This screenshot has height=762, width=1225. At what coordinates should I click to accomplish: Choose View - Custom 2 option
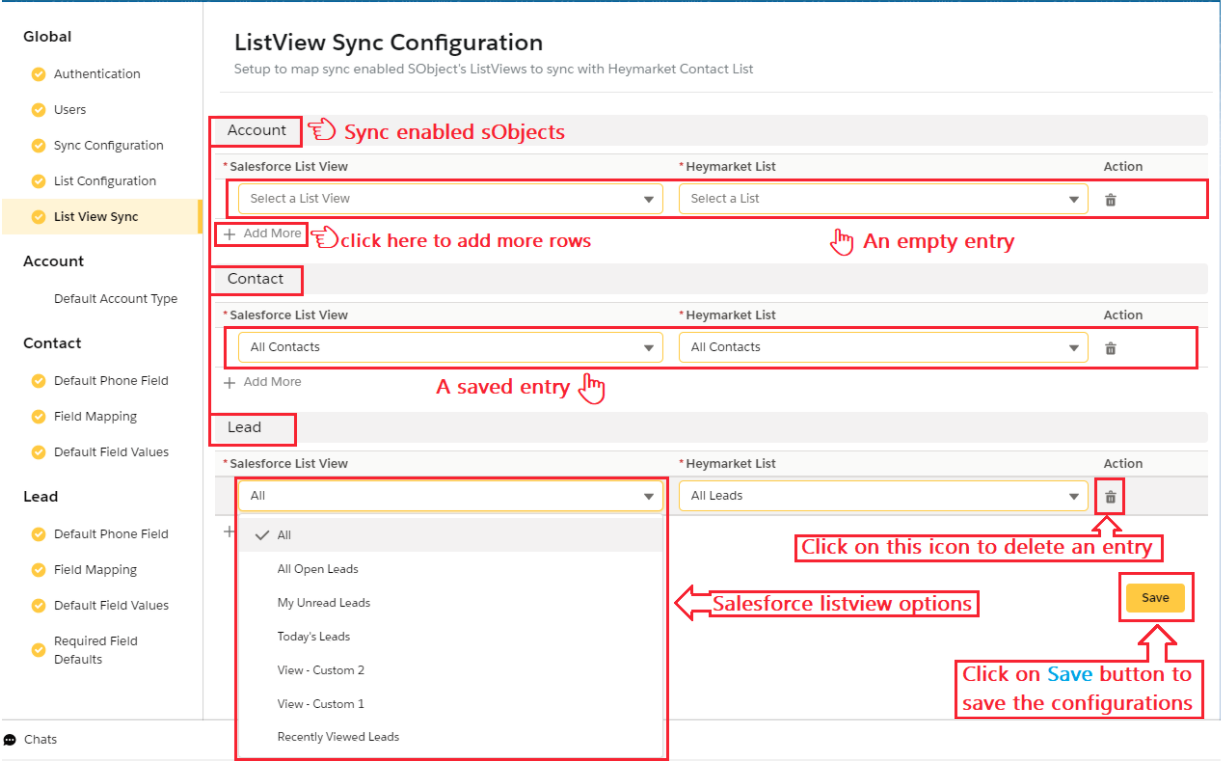[x=450, y=670]
